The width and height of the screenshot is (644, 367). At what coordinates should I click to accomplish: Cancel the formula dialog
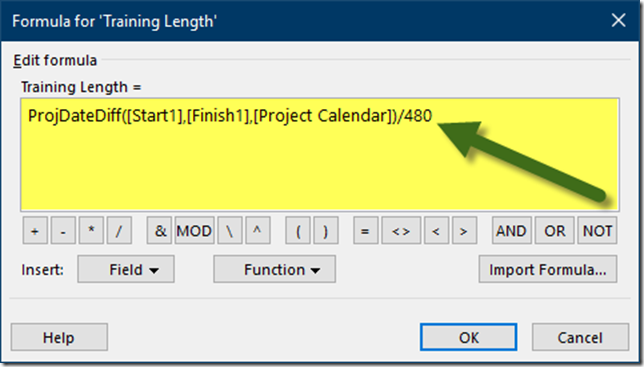click(x=580, y=337)
